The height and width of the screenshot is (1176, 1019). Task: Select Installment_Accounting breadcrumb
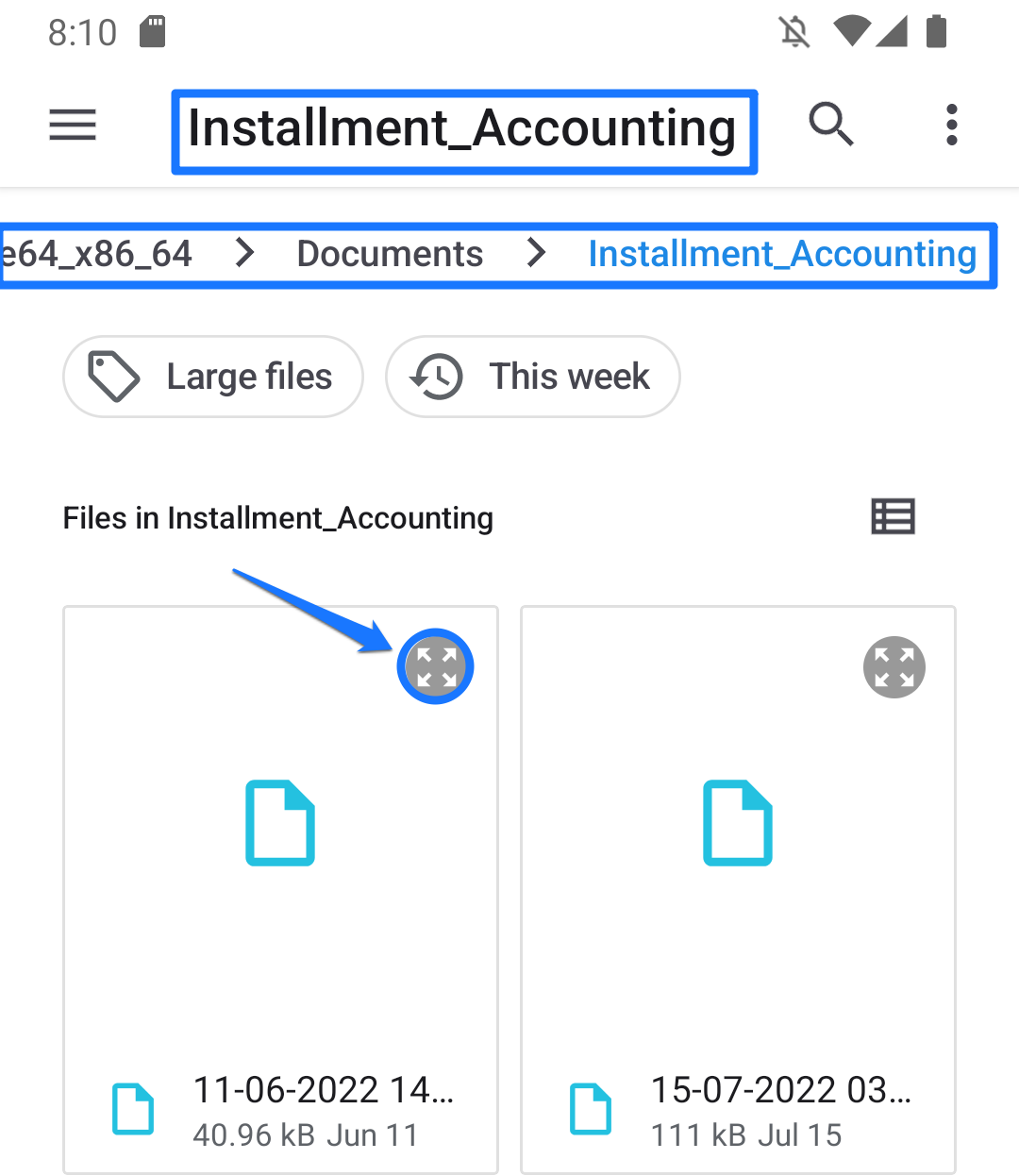coord(782,254)
